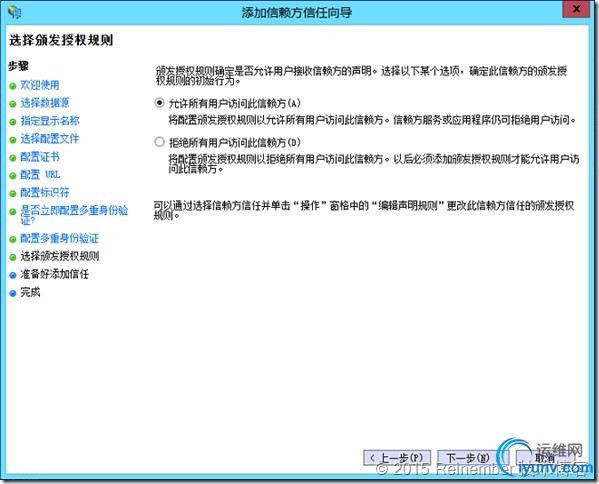This screenshot has height=484, width=599.
Task: Click the 添加信赖方信任向导 title text
Action: pyautogui.click(x=296, y=12)
